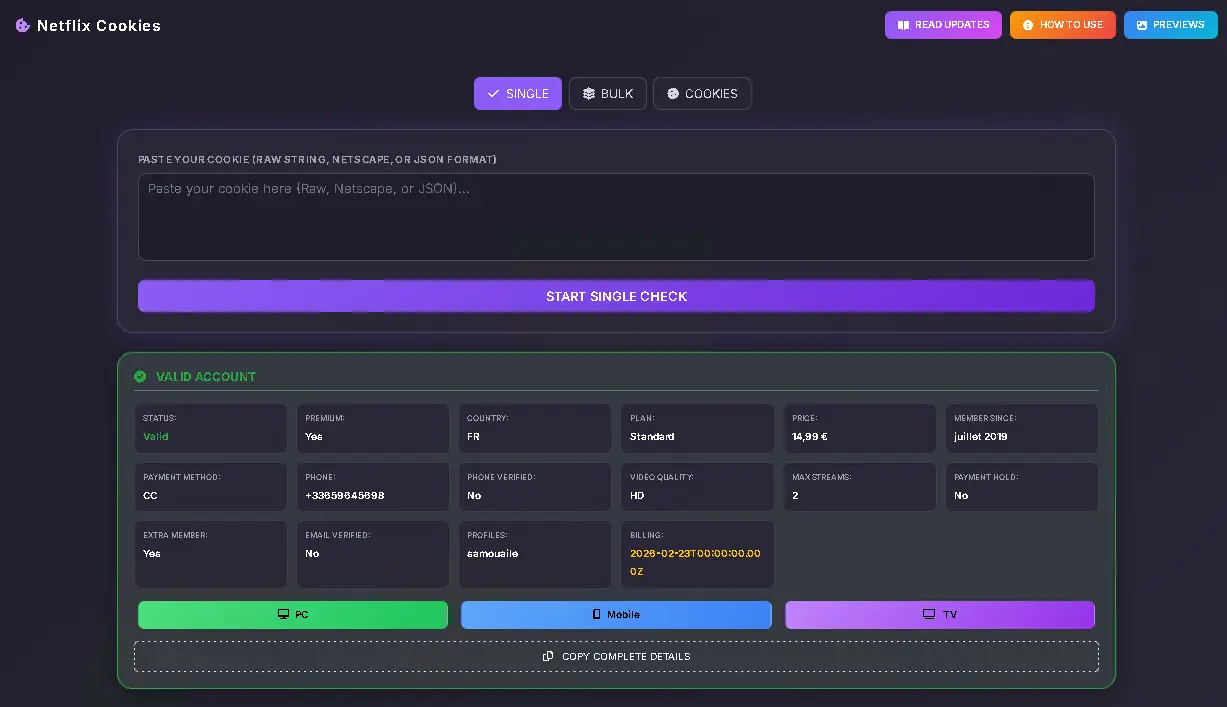
Task: Select the Phone Verified value No
Action: click(474, 496)
